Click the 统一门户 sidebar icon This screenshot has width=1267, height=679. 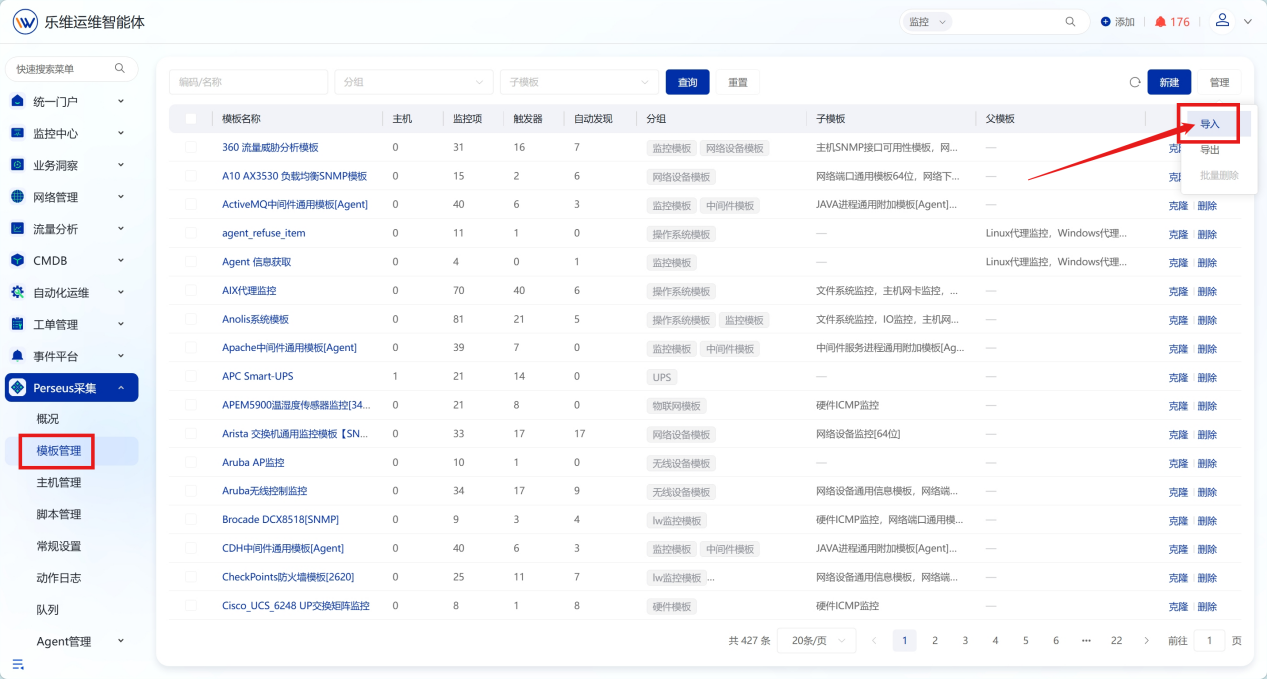[18, 101]
